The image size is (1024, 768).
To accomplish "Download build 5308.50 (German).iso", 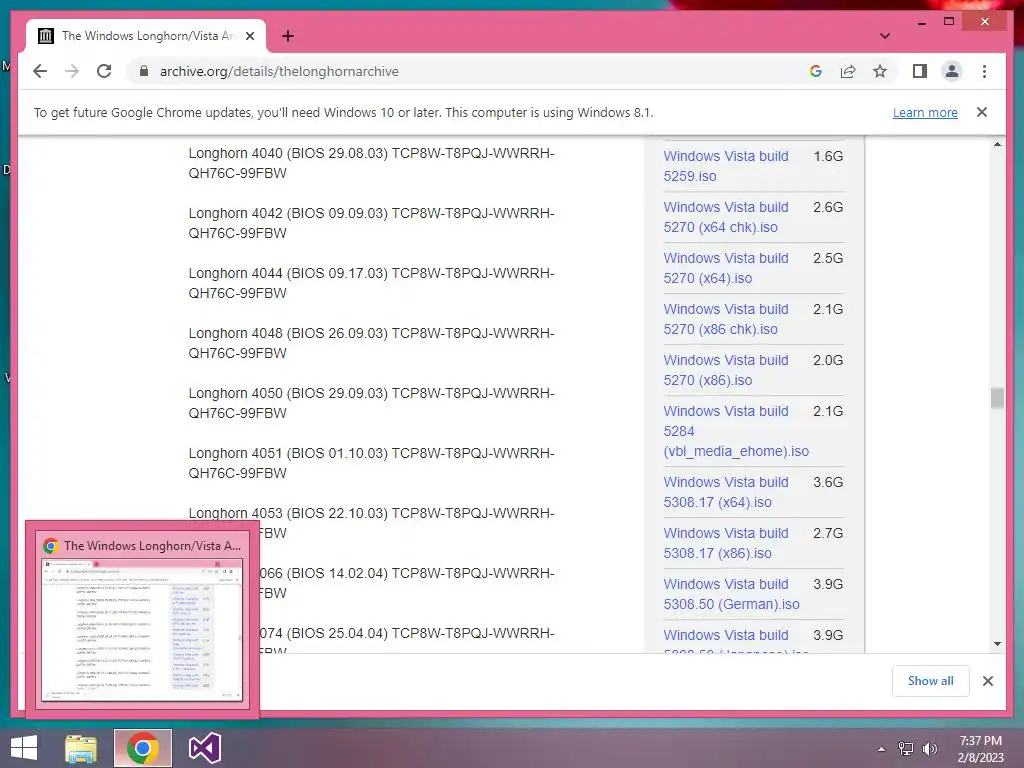I will [731, 594].
